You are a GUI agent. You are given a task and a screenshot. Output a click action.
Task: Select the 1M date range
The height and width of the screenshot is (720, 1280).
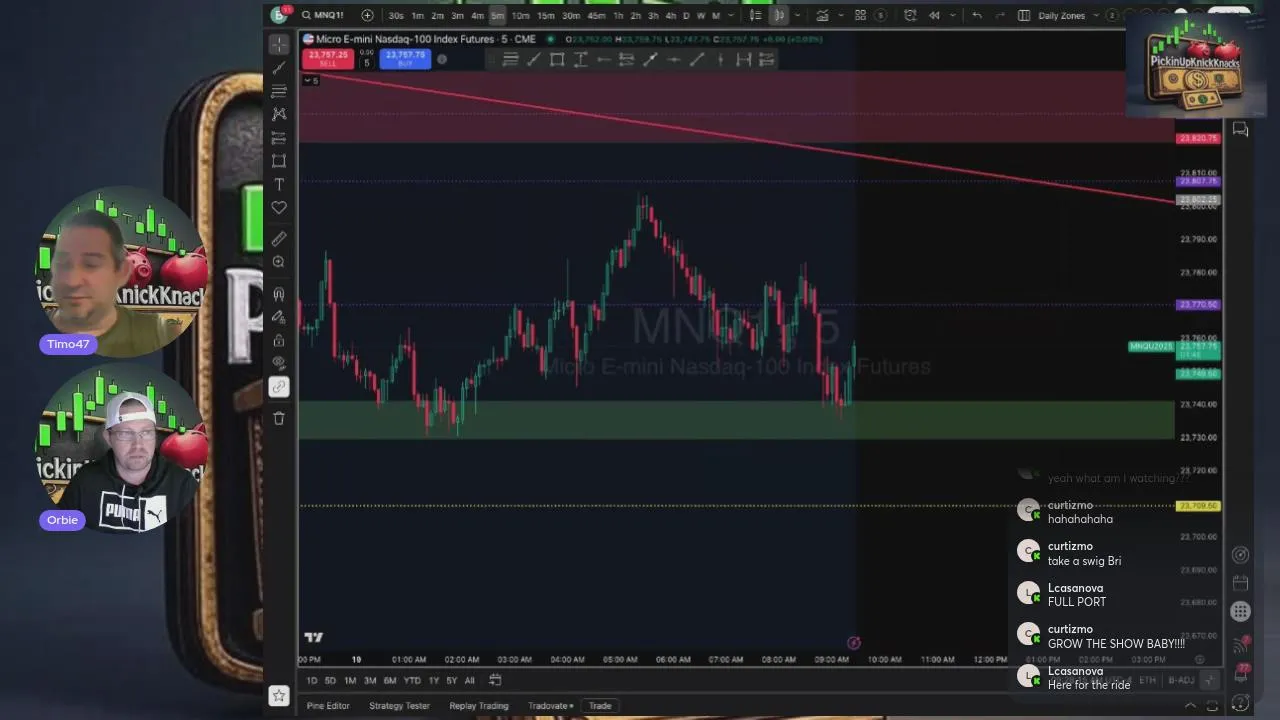point(350,681)
